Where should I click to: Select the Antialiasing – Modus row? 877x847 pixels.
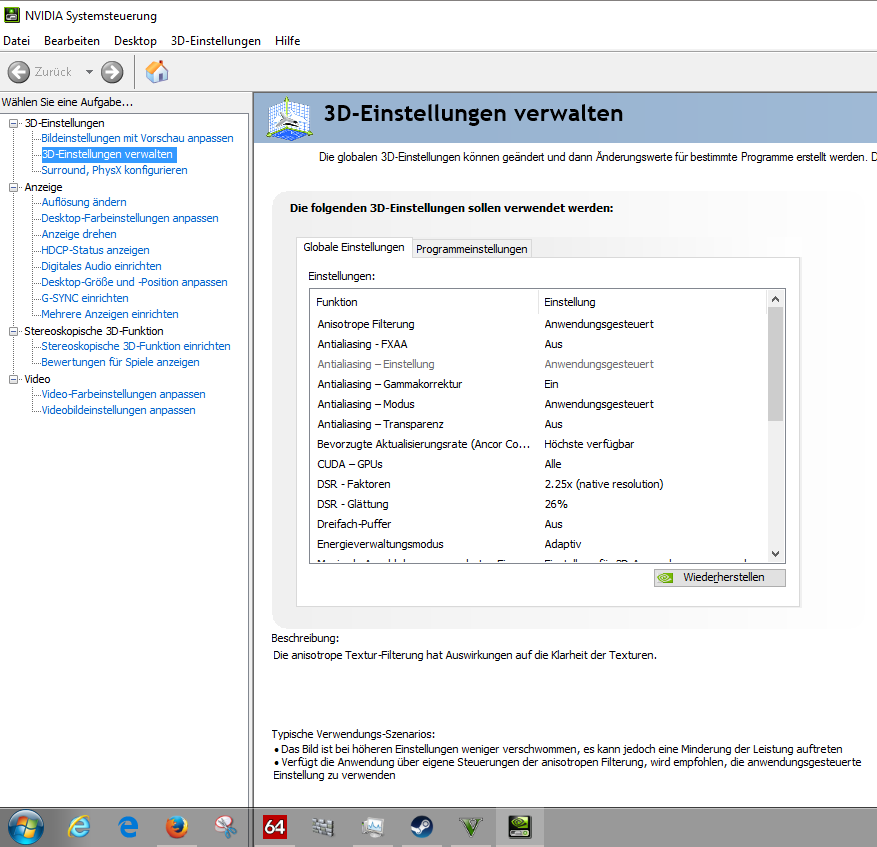(538, 404)
